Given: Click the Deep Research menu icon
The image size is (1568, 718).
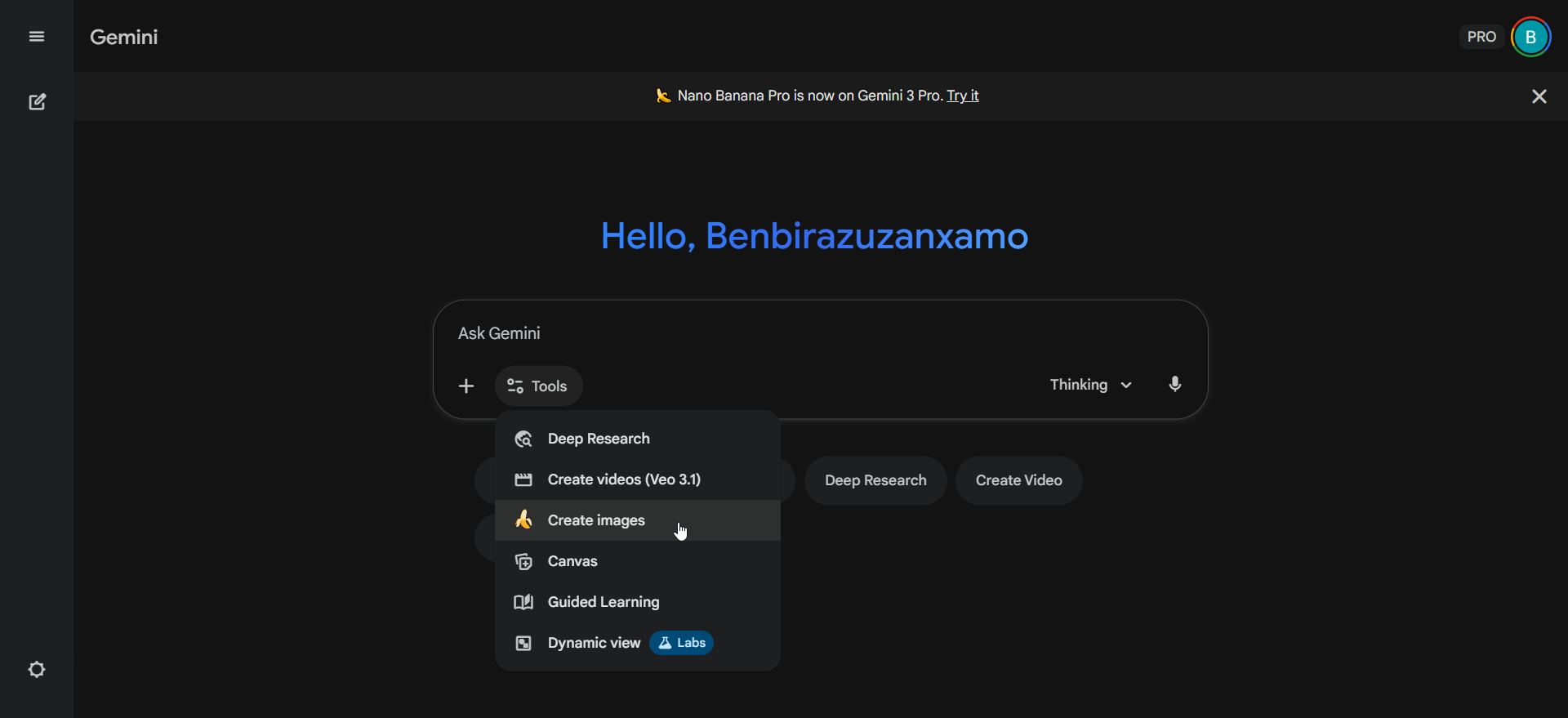Looking at the screenshot, I should point(523,439).
